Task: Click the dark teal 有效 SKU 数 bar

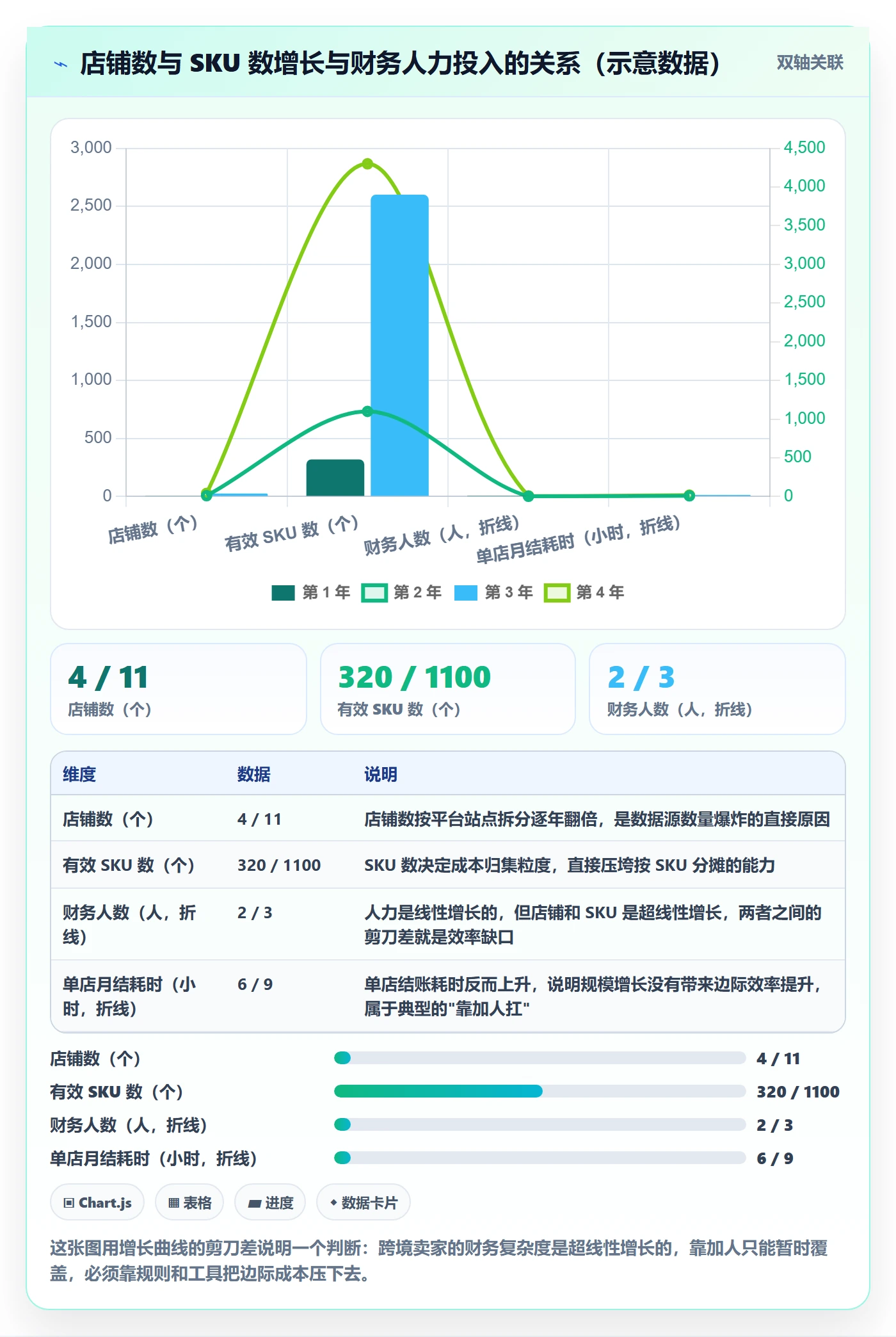Action: tap(335, 478)
